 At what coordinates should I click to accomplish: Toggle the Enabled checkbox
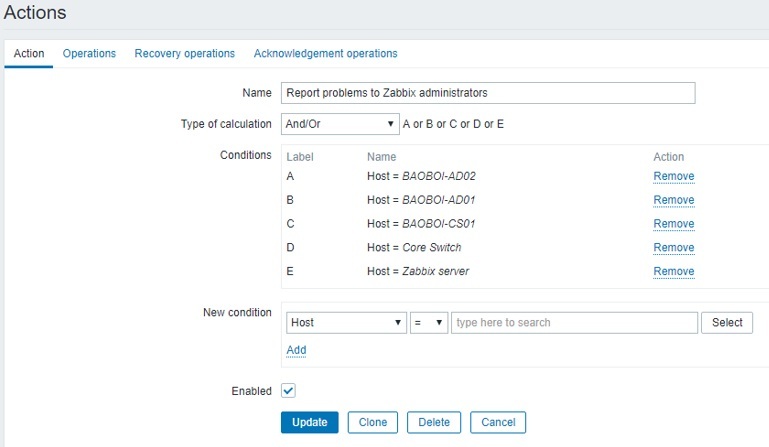[x=288, y=390]
